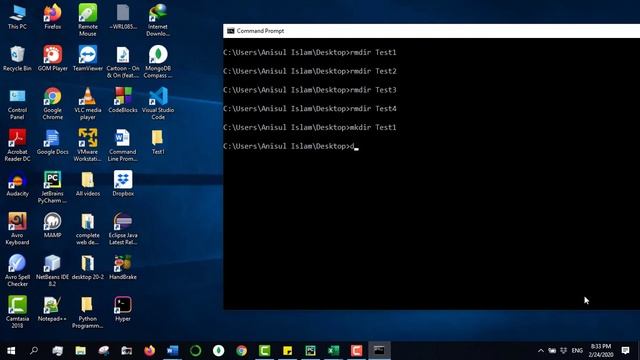The width and height of the screenshot is (640, 360).
Task: Open Excel from the taskbar
Action: (333, 351)
